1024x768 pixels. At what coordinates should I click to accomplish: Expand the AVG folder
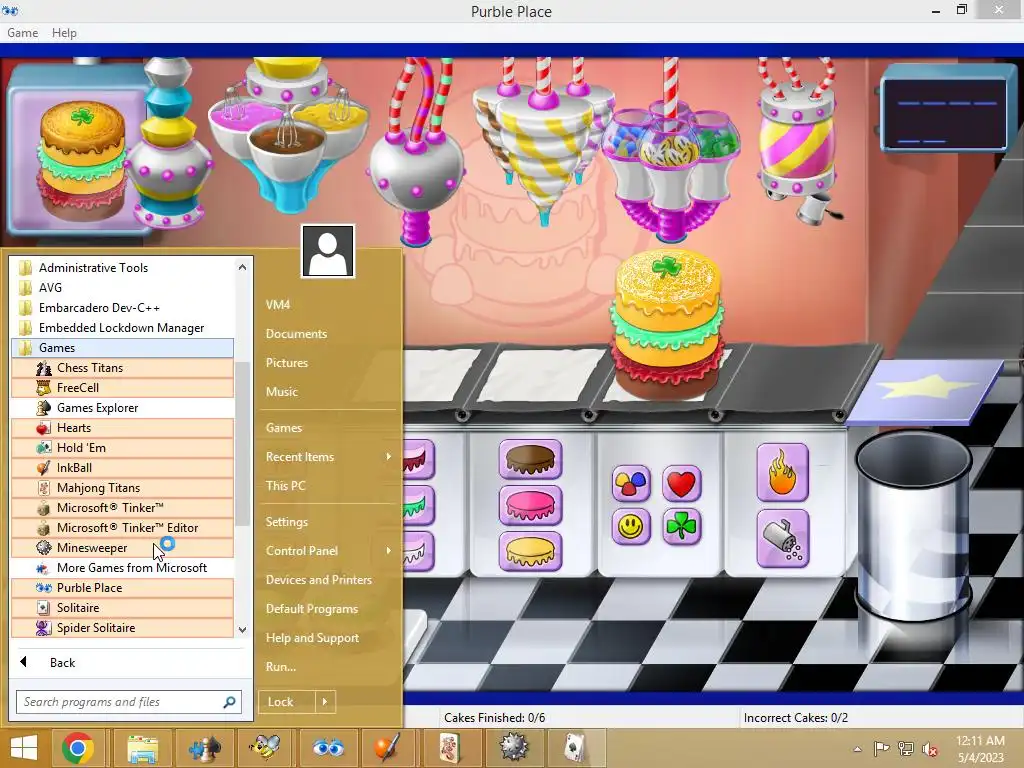pyautogui.click(x=122, y=288)
